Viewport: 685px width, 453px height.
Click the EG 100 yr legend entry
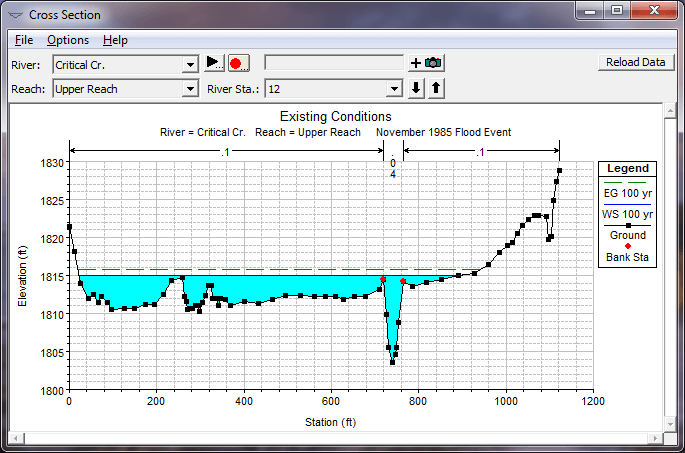(628, 192)
